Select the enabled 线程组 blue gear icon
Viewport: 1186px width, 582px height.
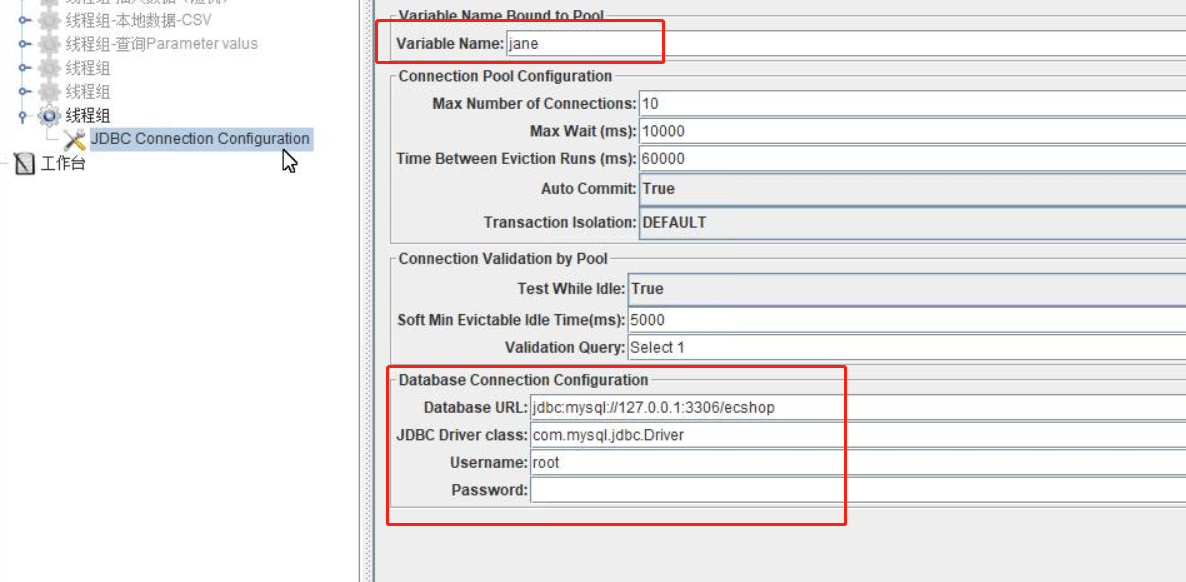coord(49,116)
